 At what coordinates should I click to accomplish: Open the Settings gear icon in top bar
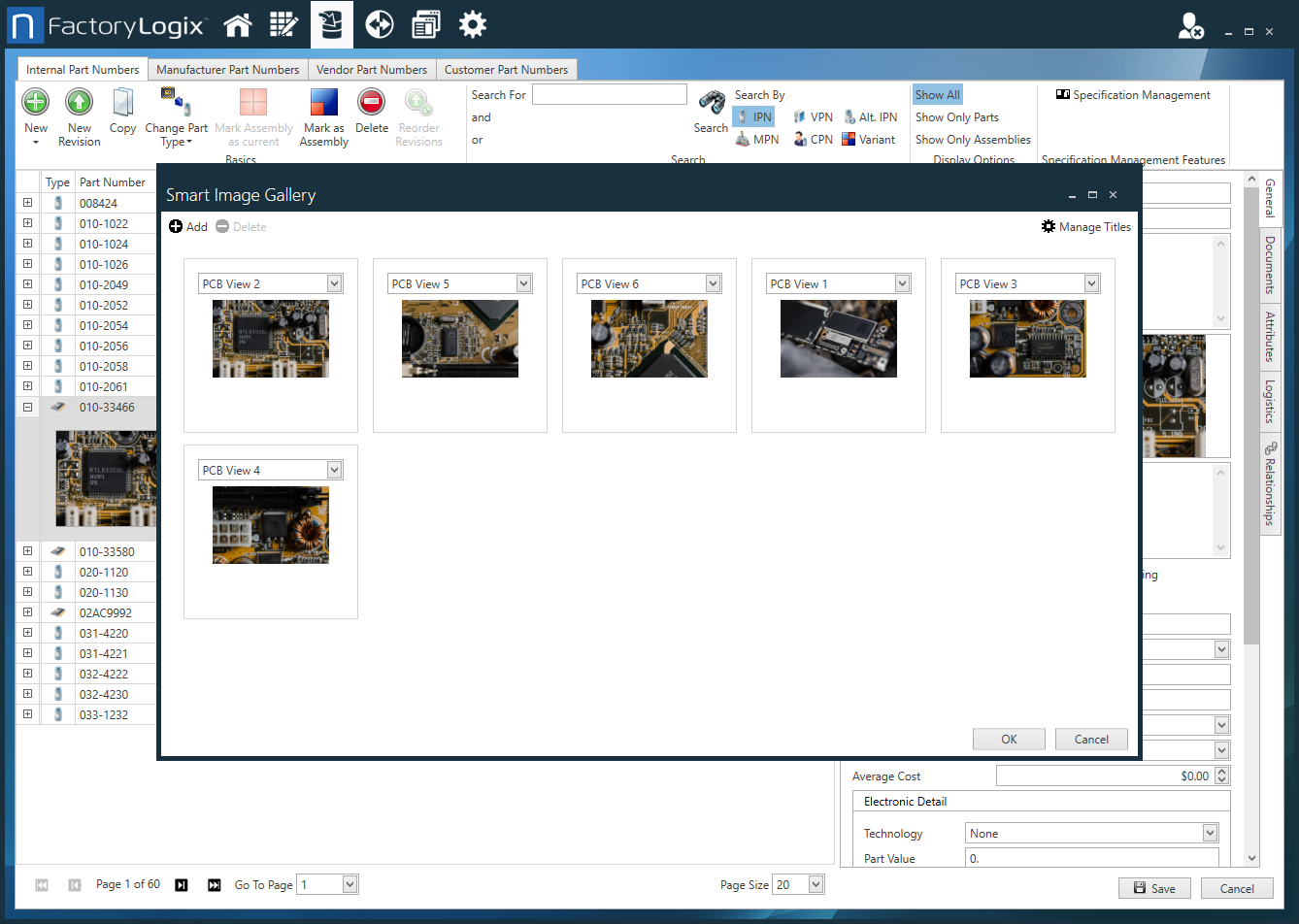pyautogui.click(x=473, y=25)
